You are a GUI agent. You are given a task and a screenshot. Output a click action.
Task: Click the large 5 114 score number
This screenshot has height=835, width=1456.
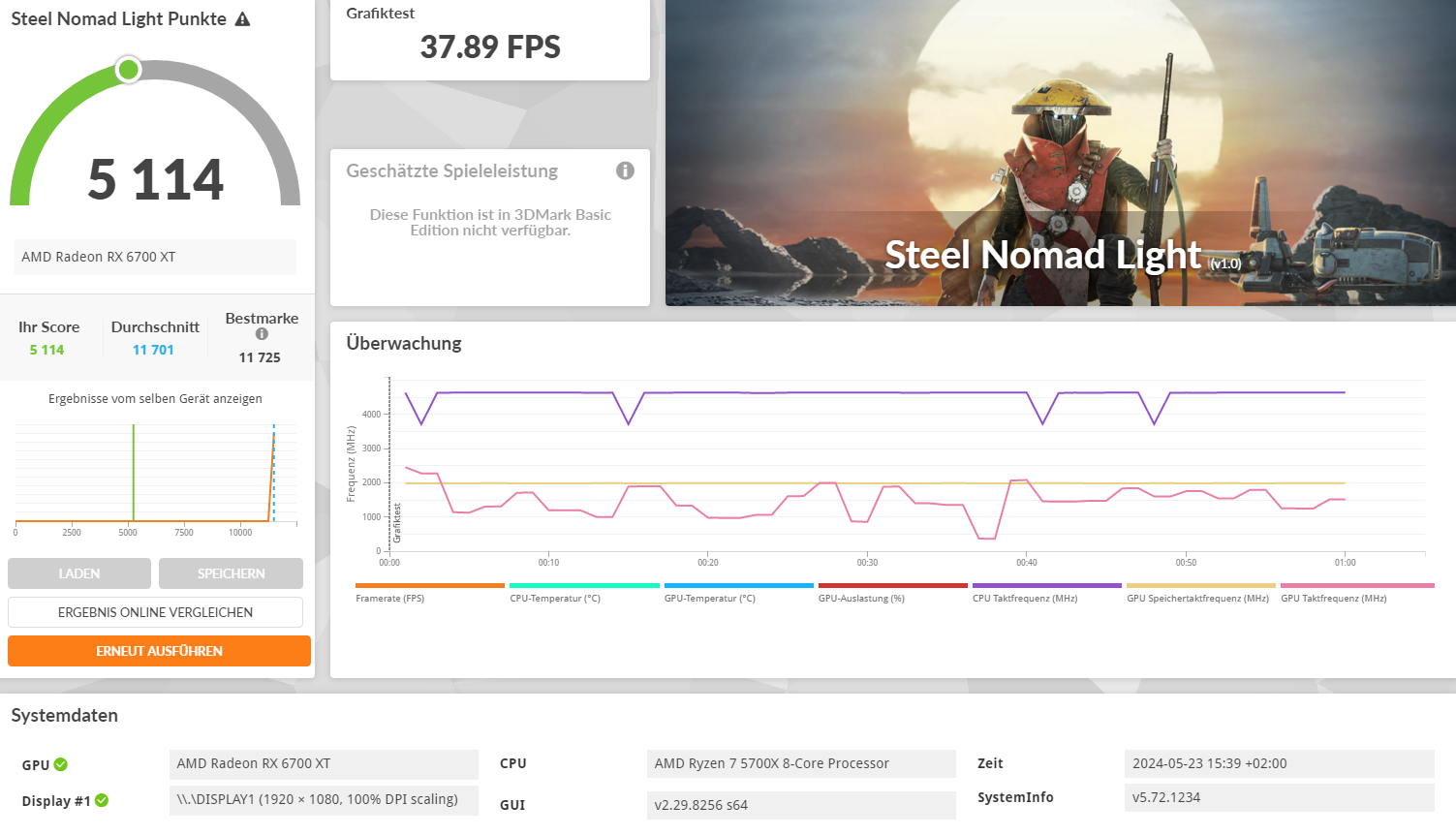point(156,179)
